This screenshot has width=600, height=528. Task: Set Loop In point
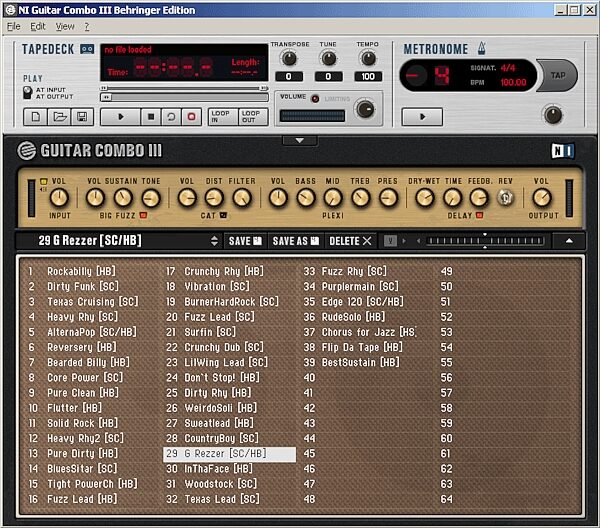click(x=223, y=117)
